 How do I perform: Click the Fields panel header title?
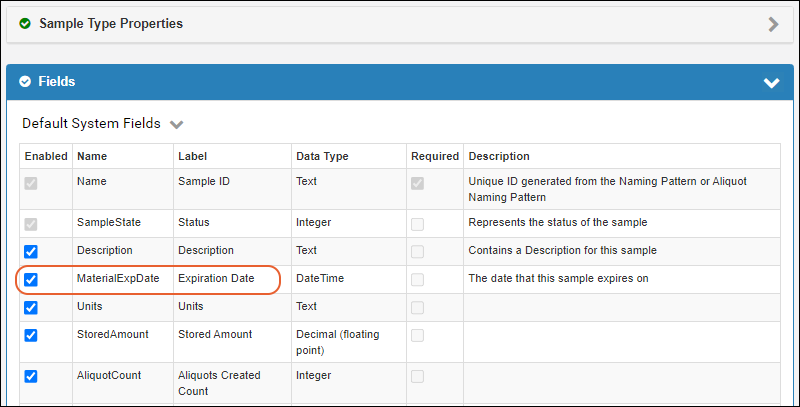click(x=57, y=82)
